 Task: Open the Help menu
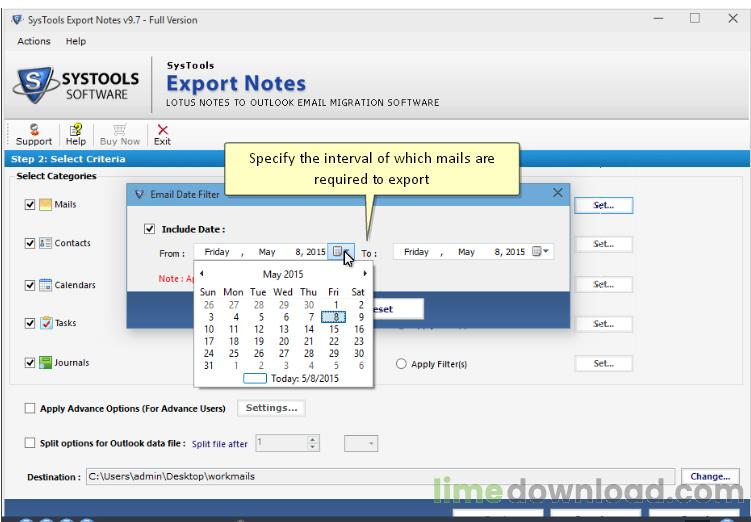[76, 41]
